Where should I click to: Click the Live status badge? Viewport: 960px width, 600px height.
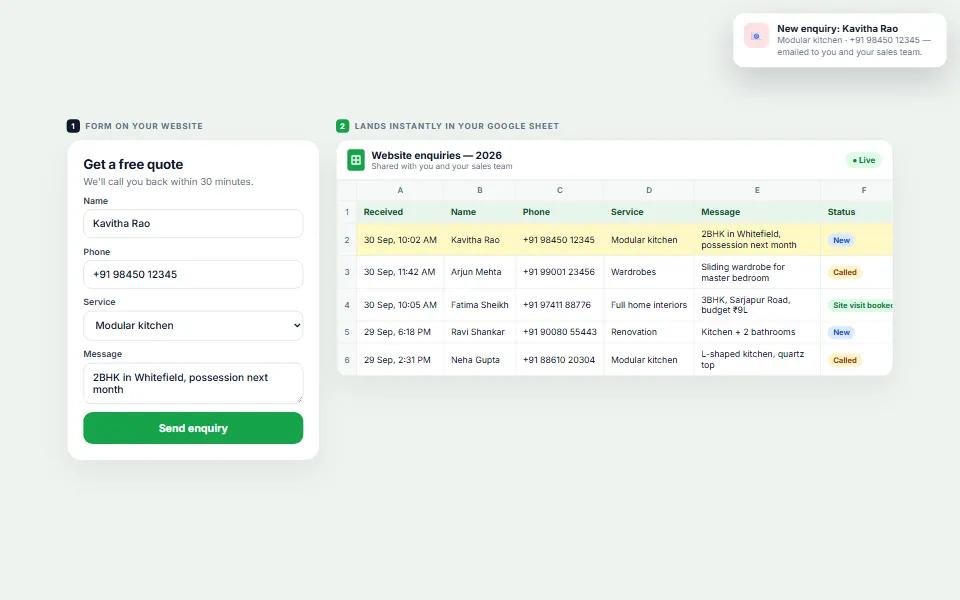coord(863,160)
